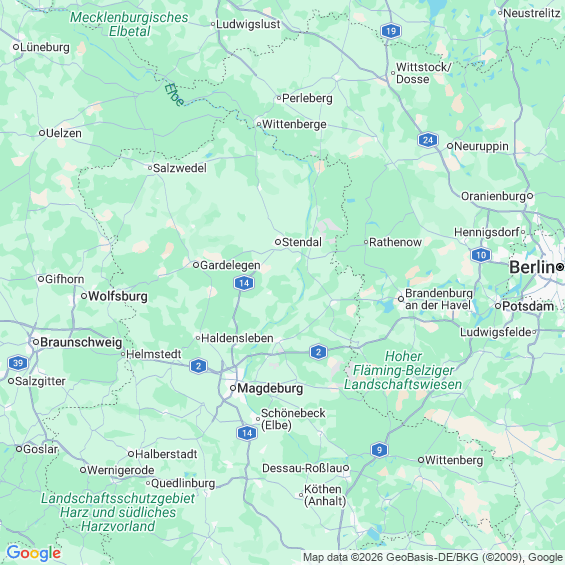Select the Potsdam city label

point(528,306)
